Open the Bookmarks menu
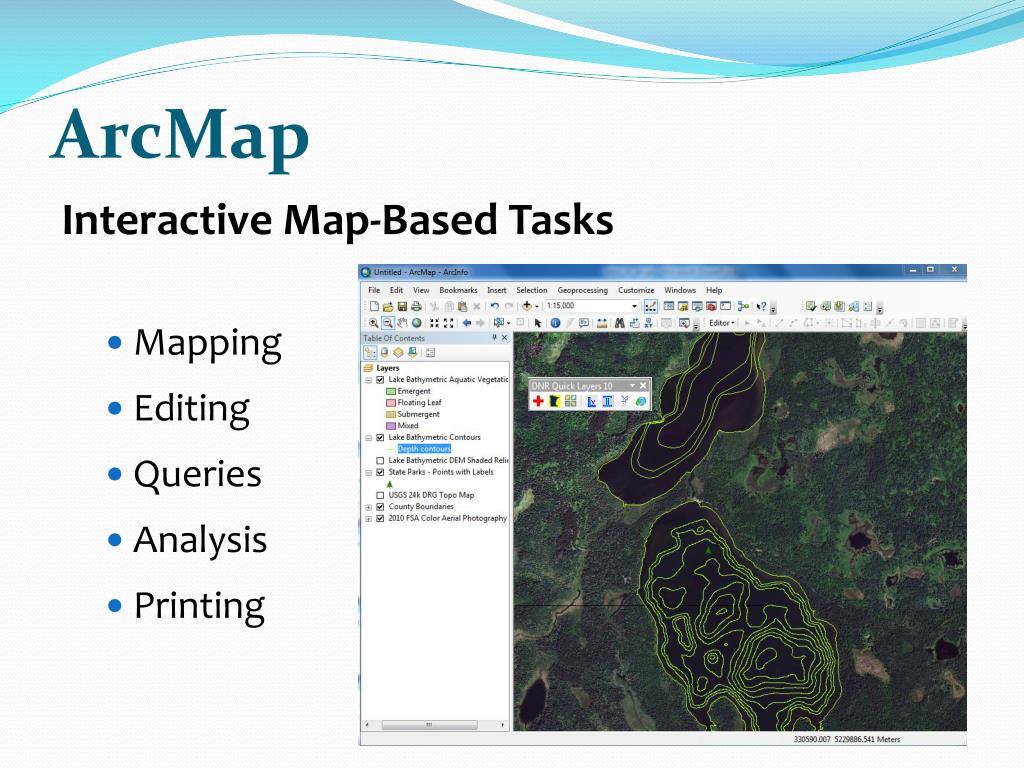The image size is (1024, 768). point(458,290)
